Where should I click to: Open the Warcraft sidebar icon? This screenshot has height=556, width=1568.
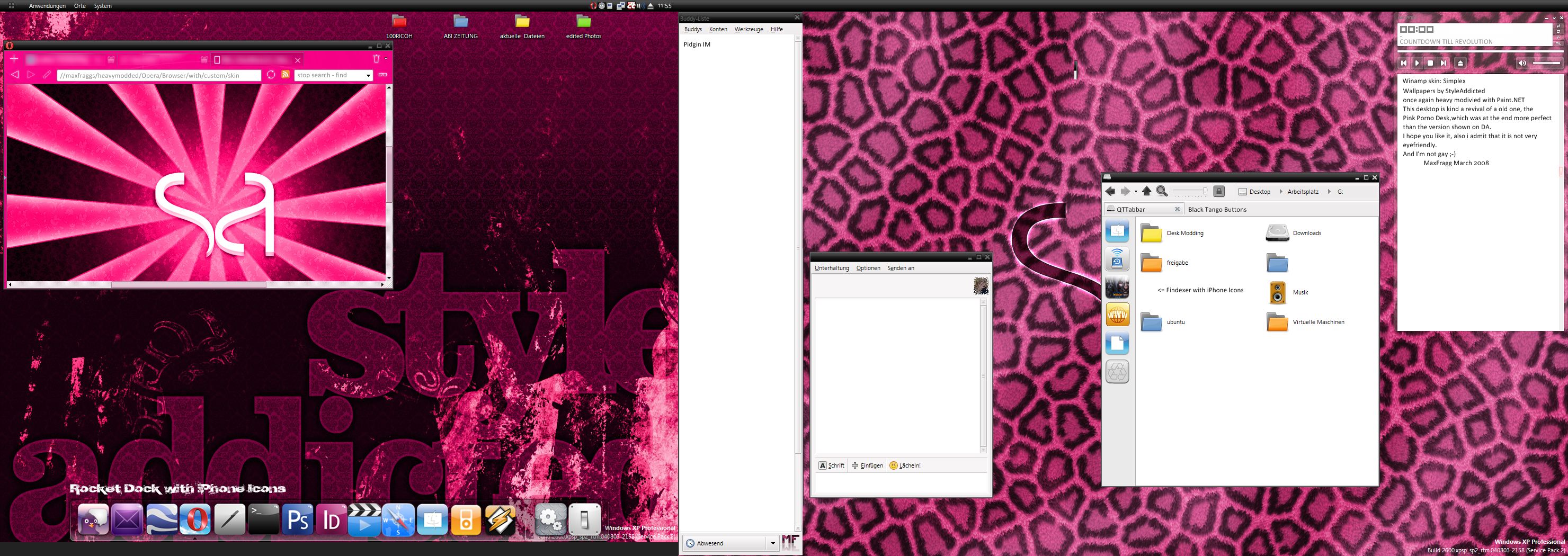point(1117,287)
